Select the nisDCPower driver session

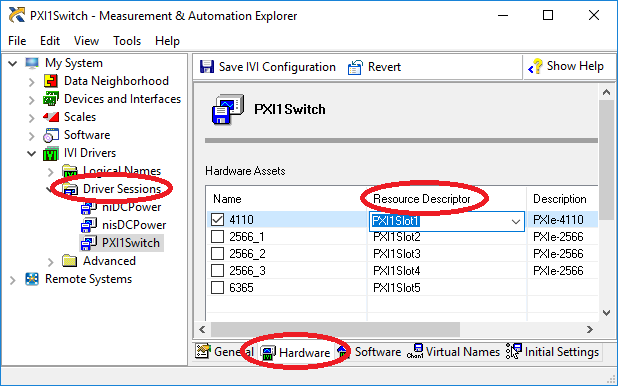[134, 225]
